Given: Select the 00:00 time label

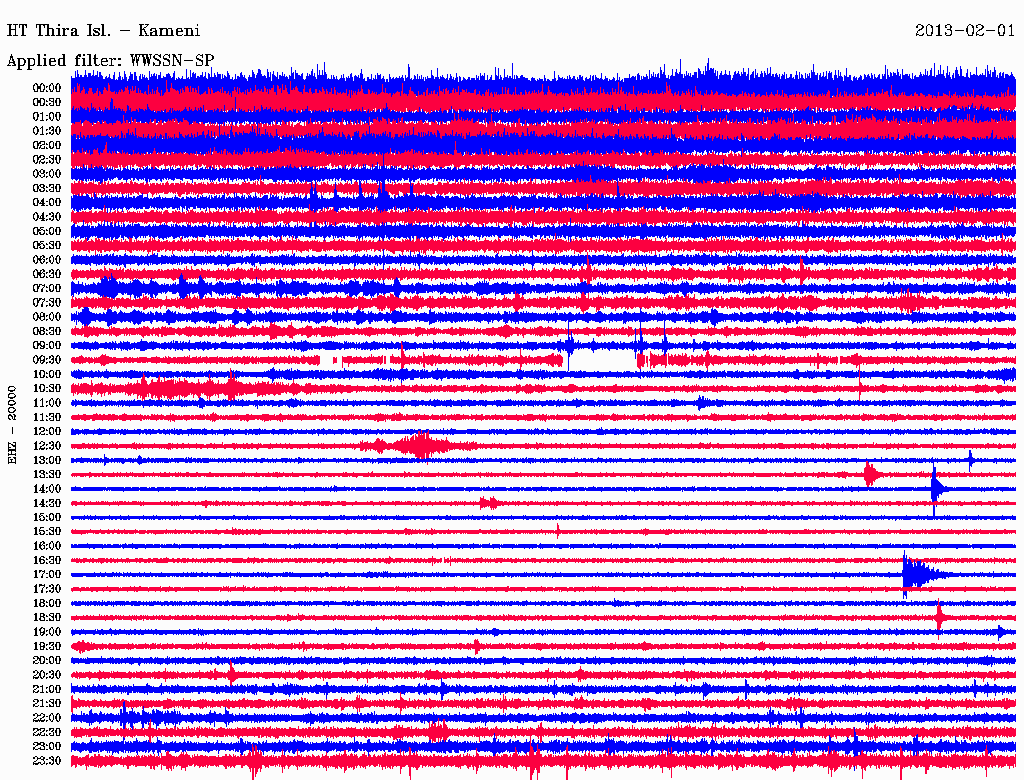Looking at the screenshot, I should (47, 88).
